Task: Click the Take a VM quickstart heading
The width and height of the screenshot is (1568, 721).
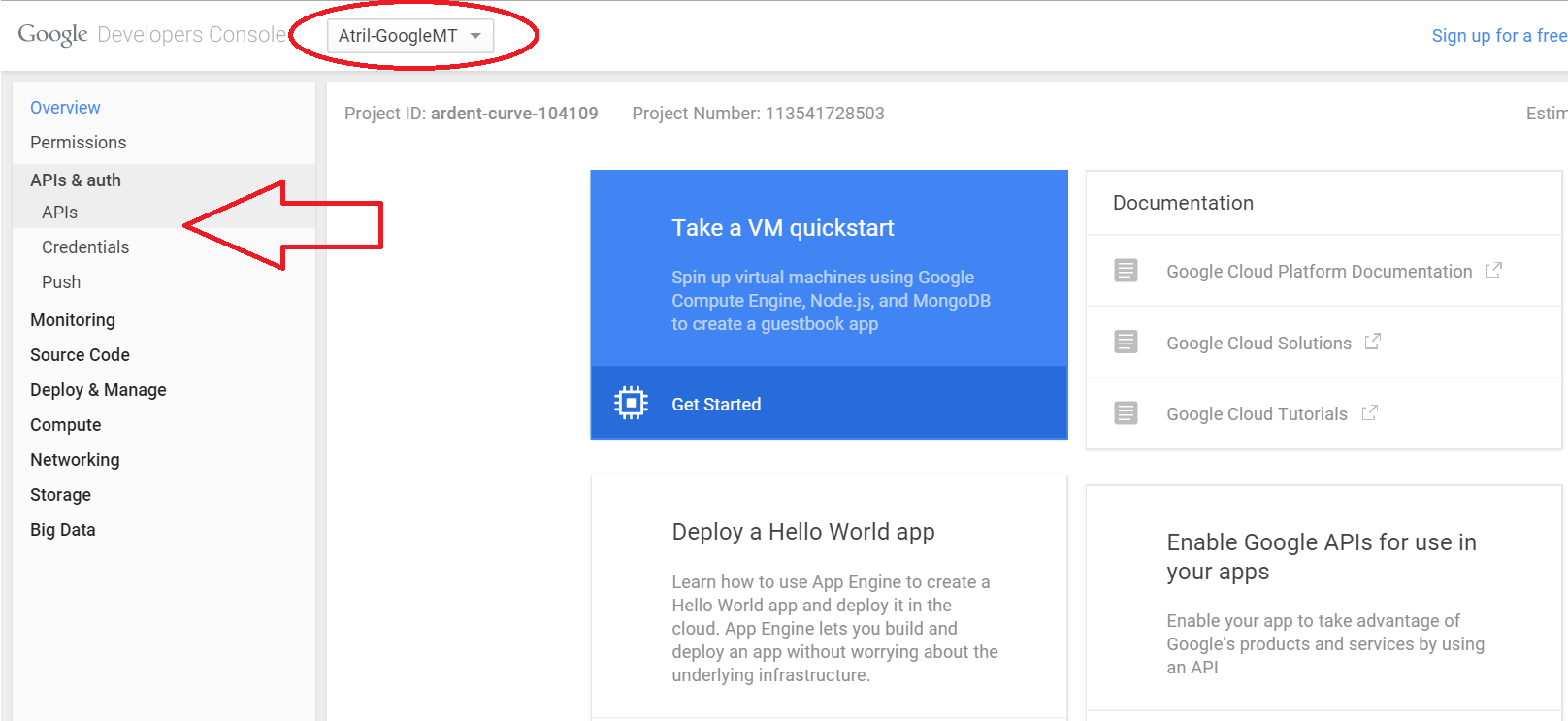Action: (x=783, y=228)
